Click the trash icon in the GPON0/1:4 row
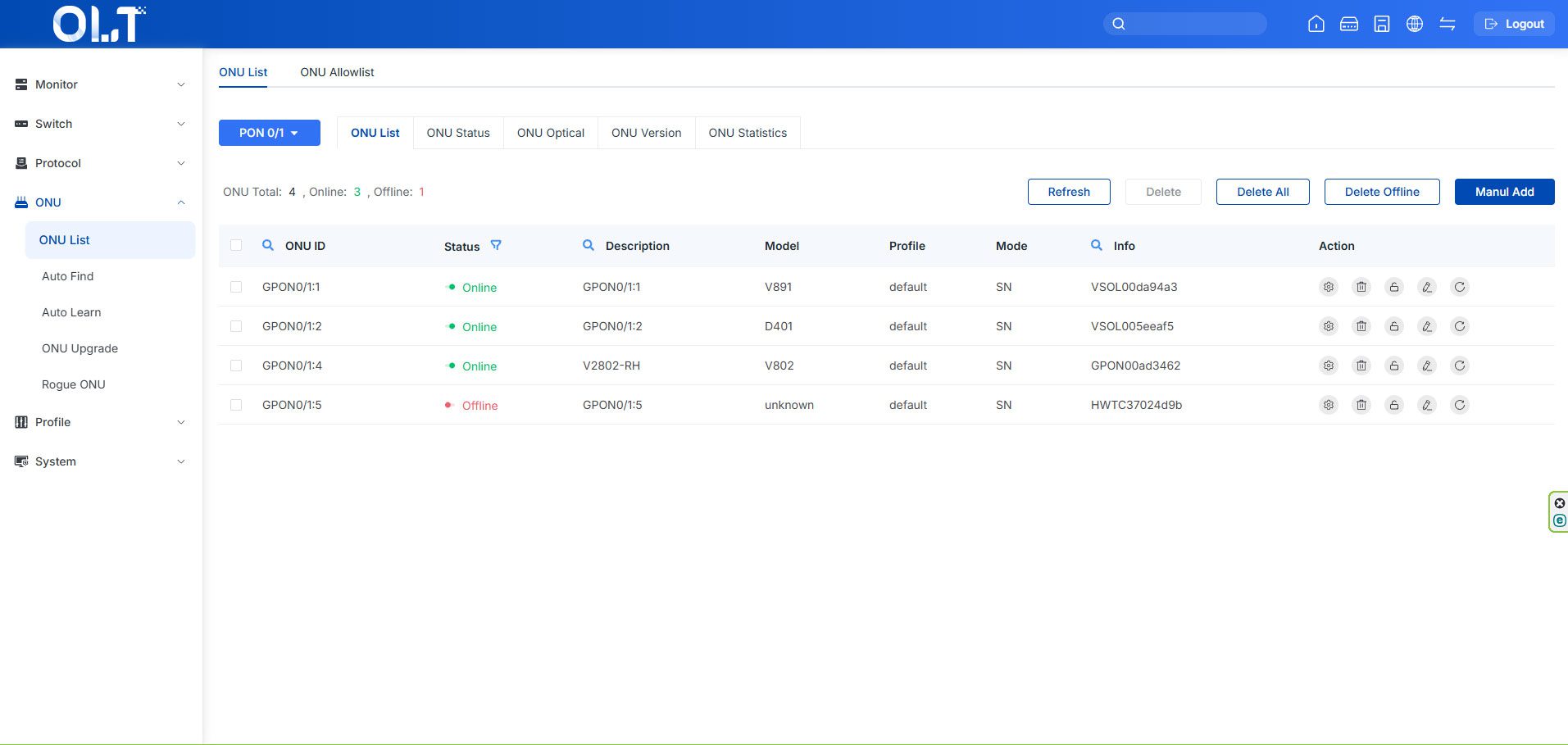The height and width of the screenshot is (745, 1568). point(1361,366)
